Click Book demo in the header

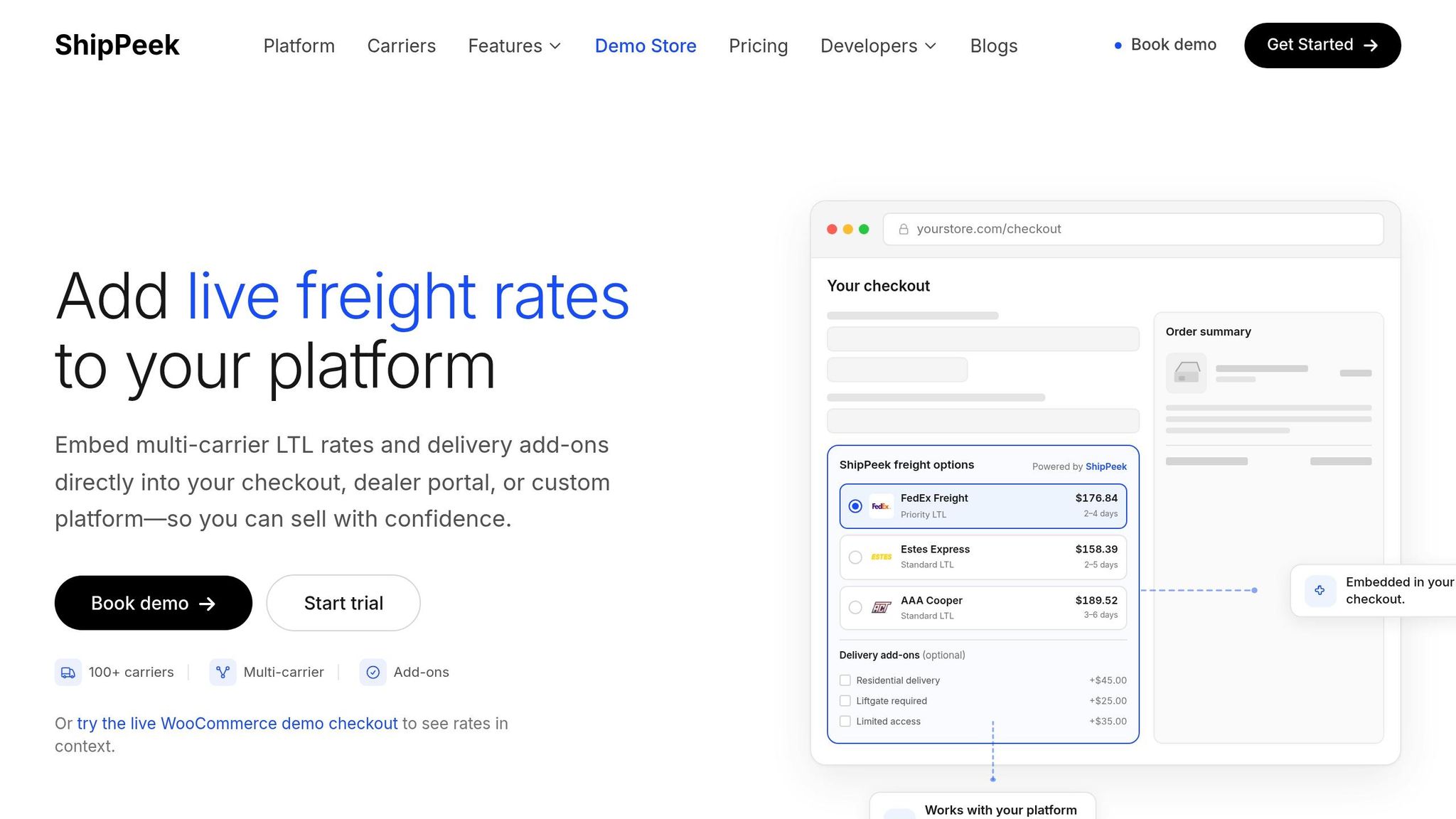pyautogui.click(x=1165, y=45)
